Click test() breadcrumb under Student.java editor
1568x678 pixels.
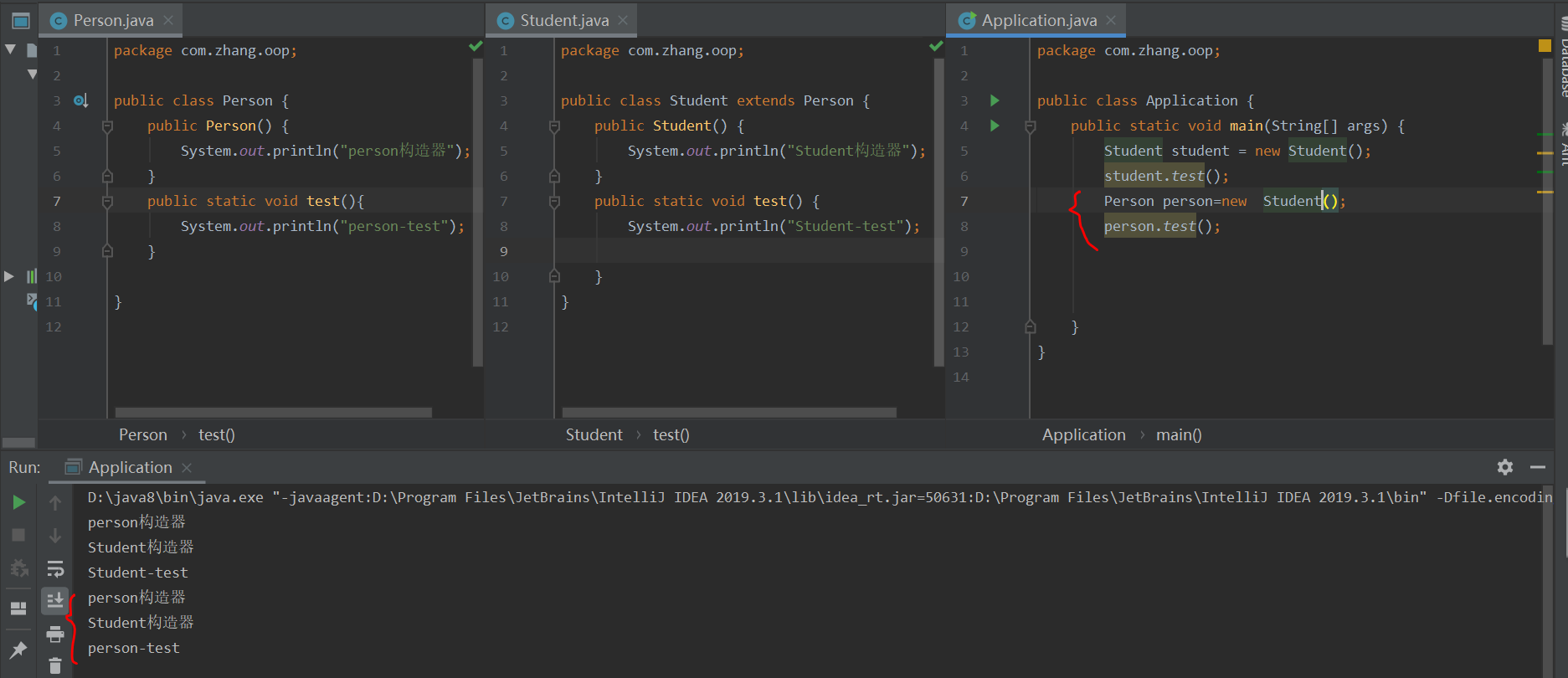671,434
